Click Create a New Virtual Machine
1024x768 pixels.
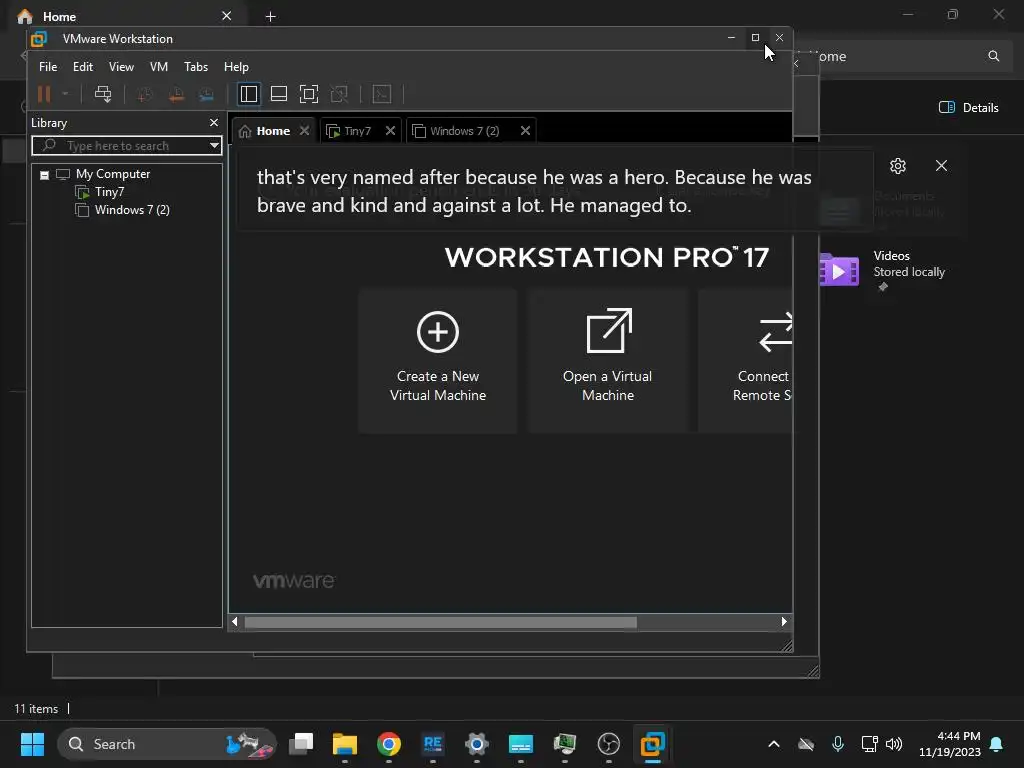438,360
